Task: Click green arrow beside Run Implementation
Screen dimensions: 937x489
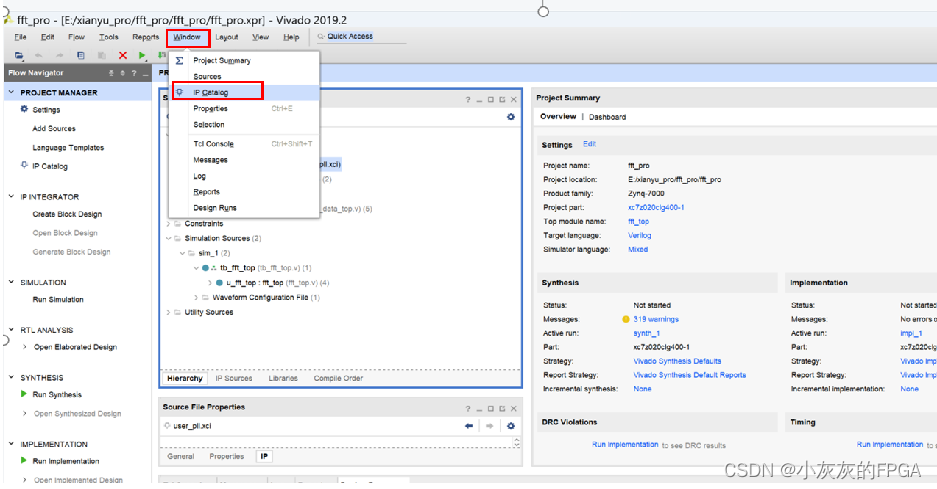Action: pos(24,460)
